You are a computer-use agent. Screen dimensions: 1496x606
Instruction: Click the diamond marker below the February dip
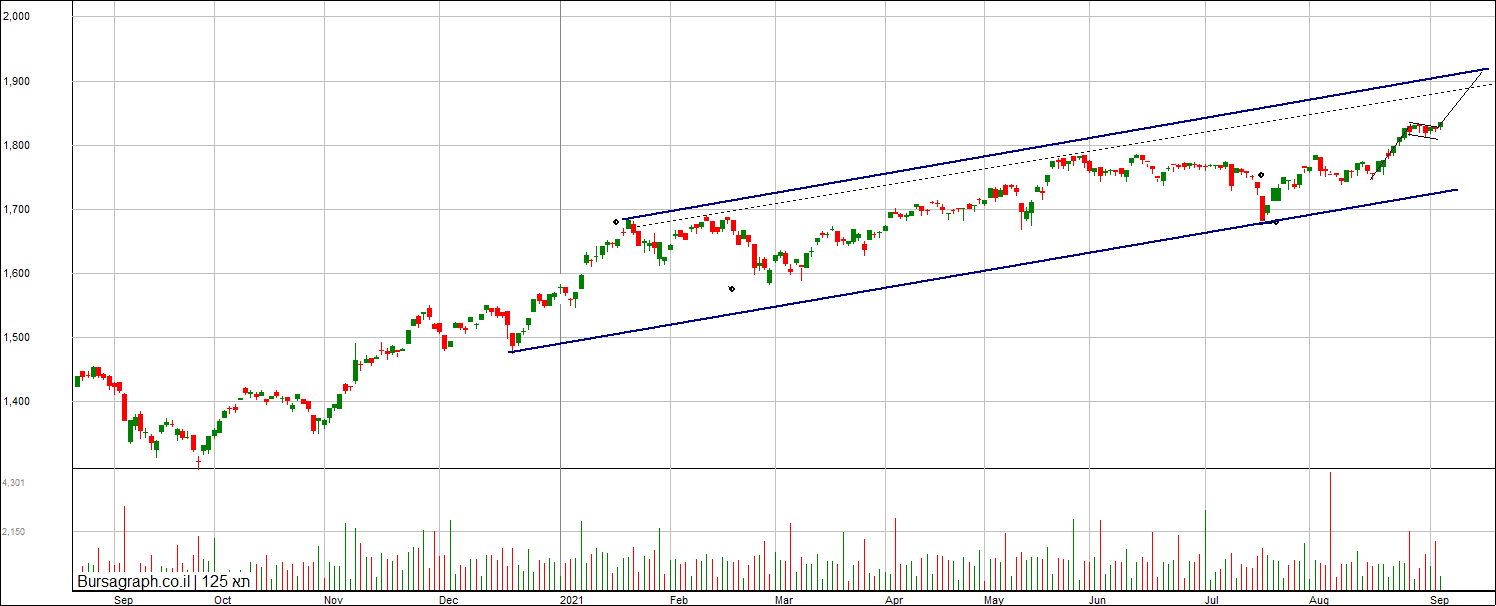732,289
